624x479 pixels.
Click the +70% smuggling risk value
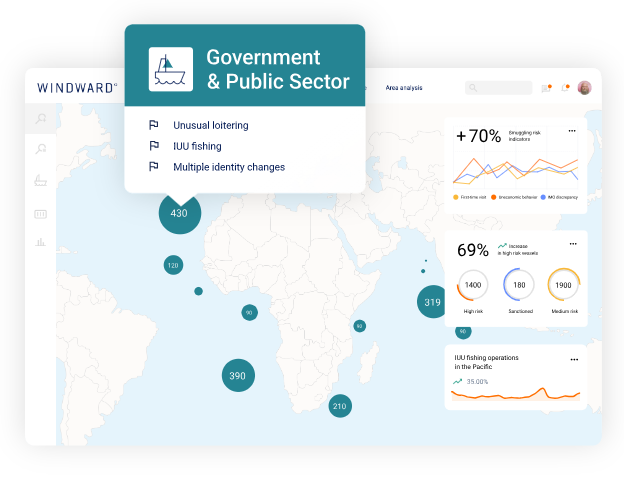point(478,136)
